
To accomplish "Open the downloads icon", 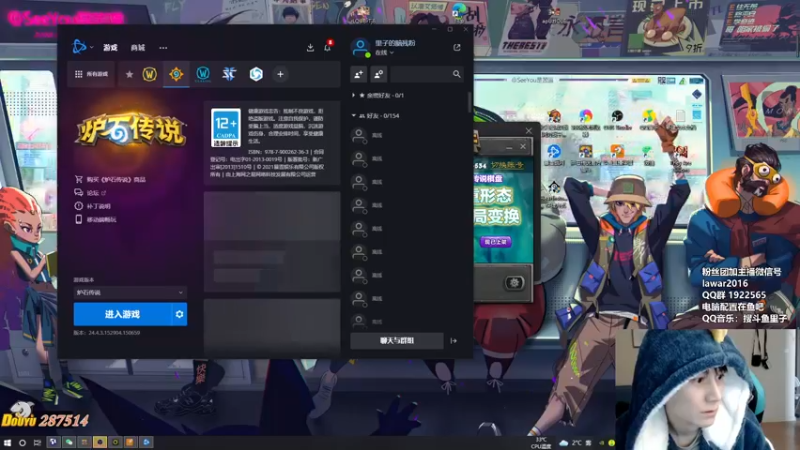I will click(310, 47).
